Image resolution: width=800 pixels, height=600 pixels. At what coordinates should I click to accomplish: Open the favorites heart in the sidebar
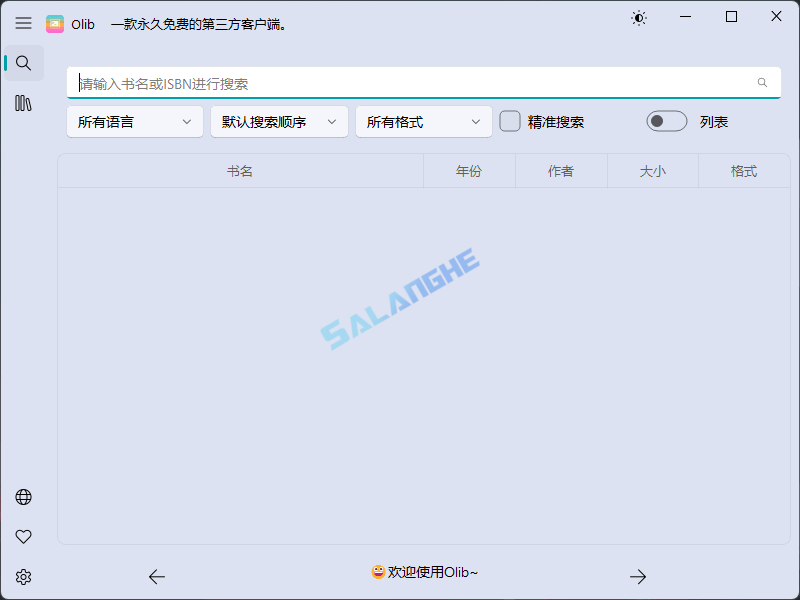pyautogui.click(x=23, y=537)
